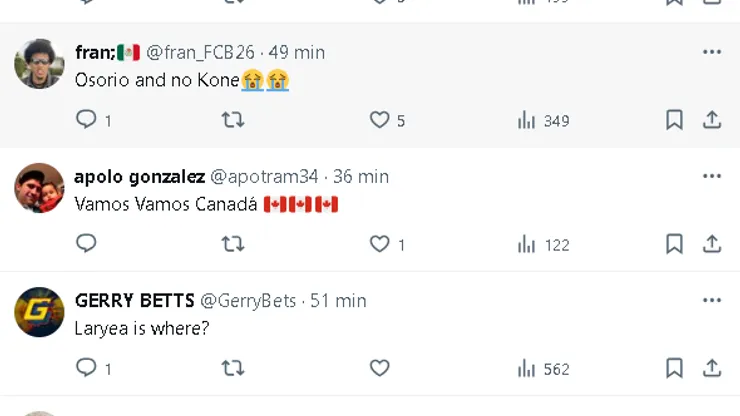Open more options on apolo gonzalez's tweet
The height and width of the screenshot is (416, 740).
pyautogui.click(x=712, y=176)
